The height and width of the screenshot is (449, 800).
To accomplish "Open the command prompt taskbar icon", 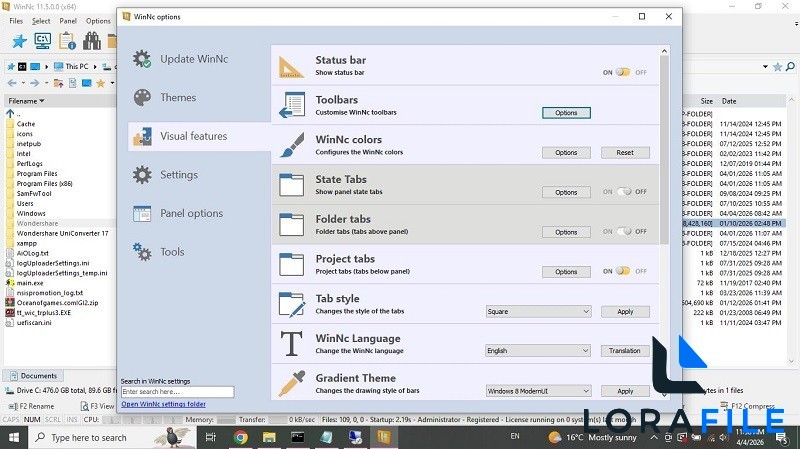I will click(x=297, y=437).
